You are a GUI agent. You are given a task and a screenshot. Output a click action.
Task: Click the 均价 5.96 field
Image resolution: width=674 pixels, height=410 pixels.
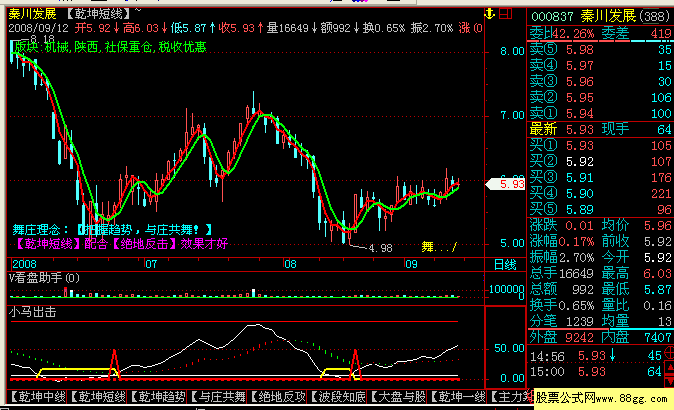[637, 225]
